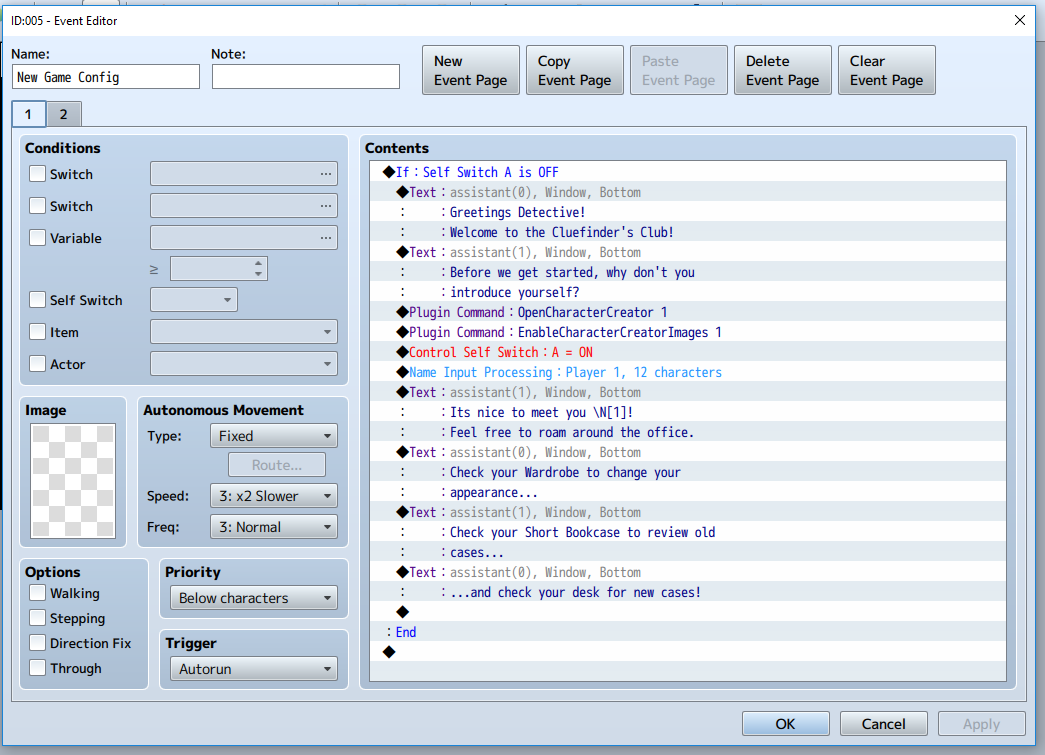
Task: Click the Delete Event Page button
Action: pyautogui.click(x=782, y=70)
